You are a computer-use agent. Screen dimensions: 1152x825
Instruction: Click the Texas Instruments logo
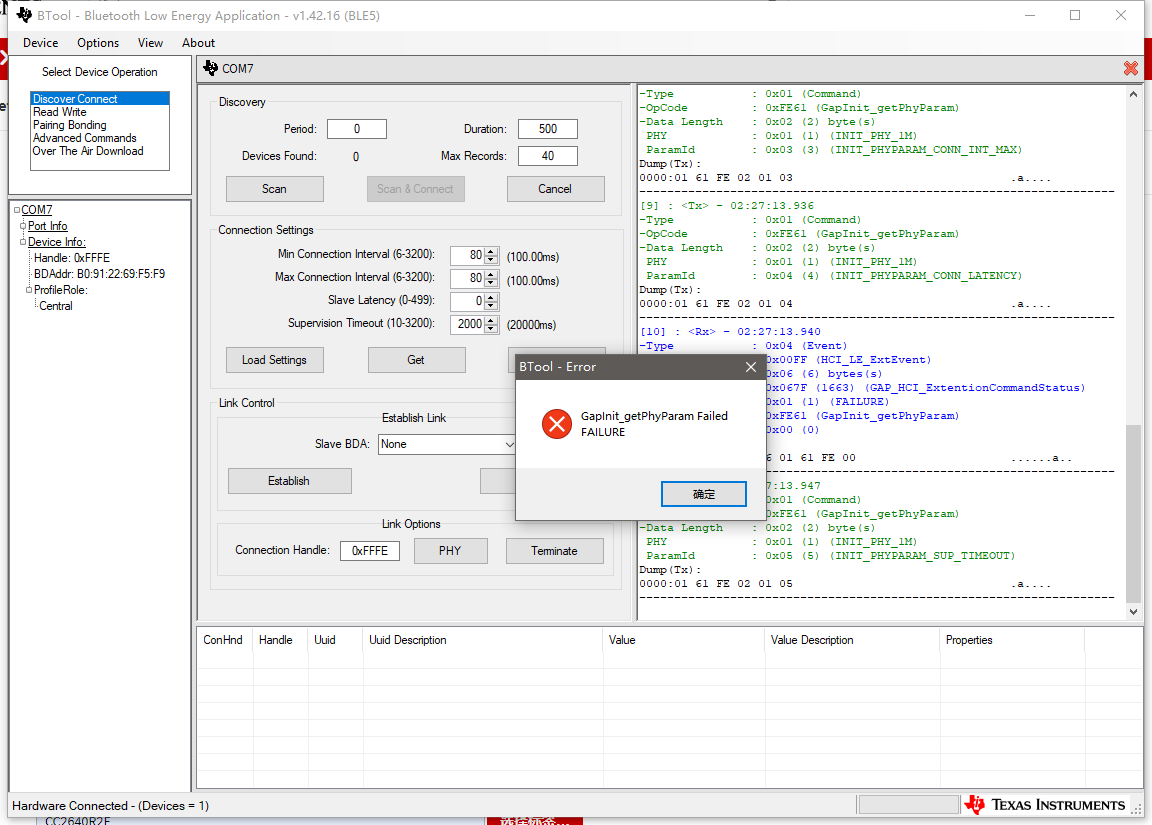[x=1047, y=805]
